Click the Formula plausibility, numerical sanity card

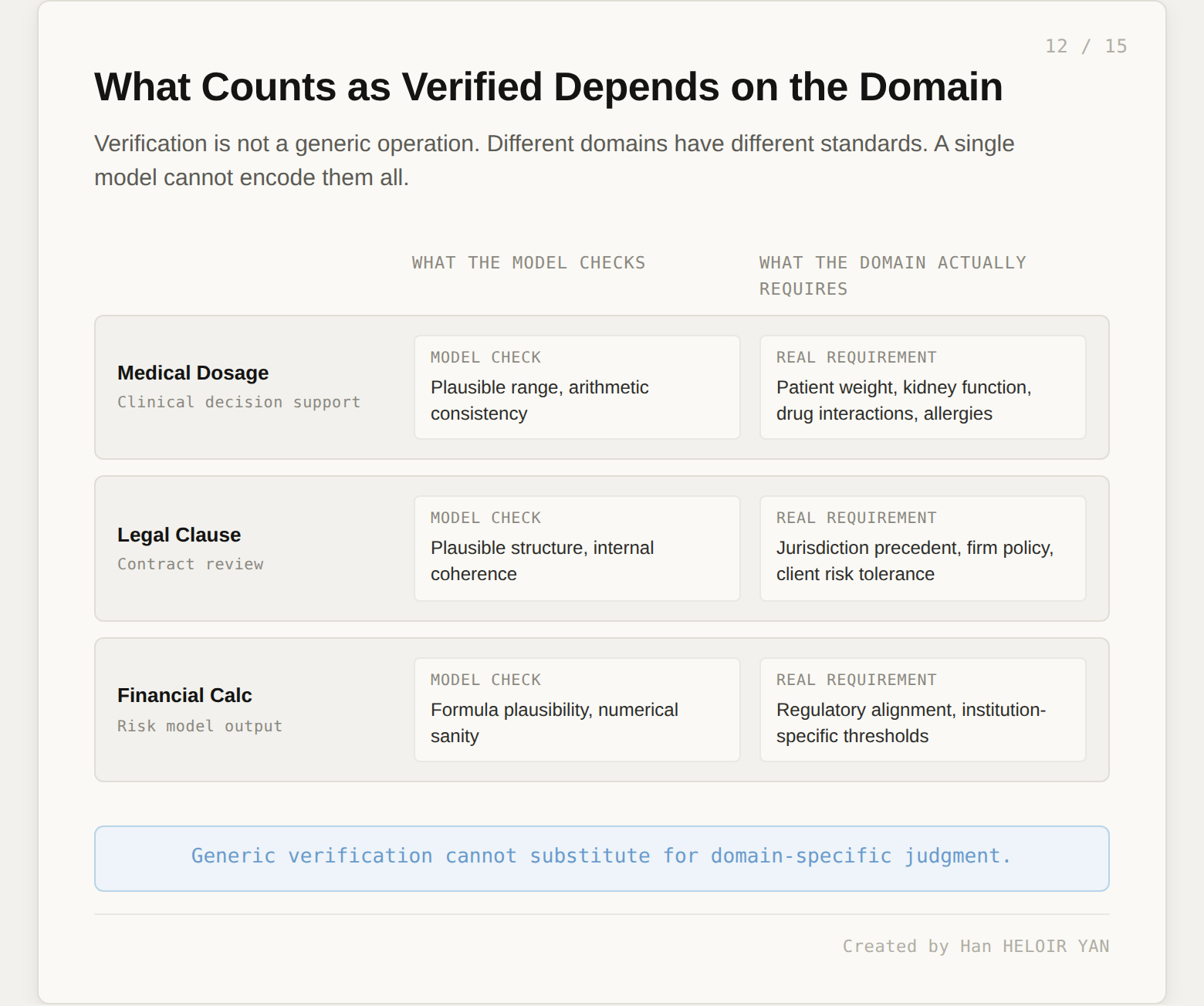tap(577, 710)
